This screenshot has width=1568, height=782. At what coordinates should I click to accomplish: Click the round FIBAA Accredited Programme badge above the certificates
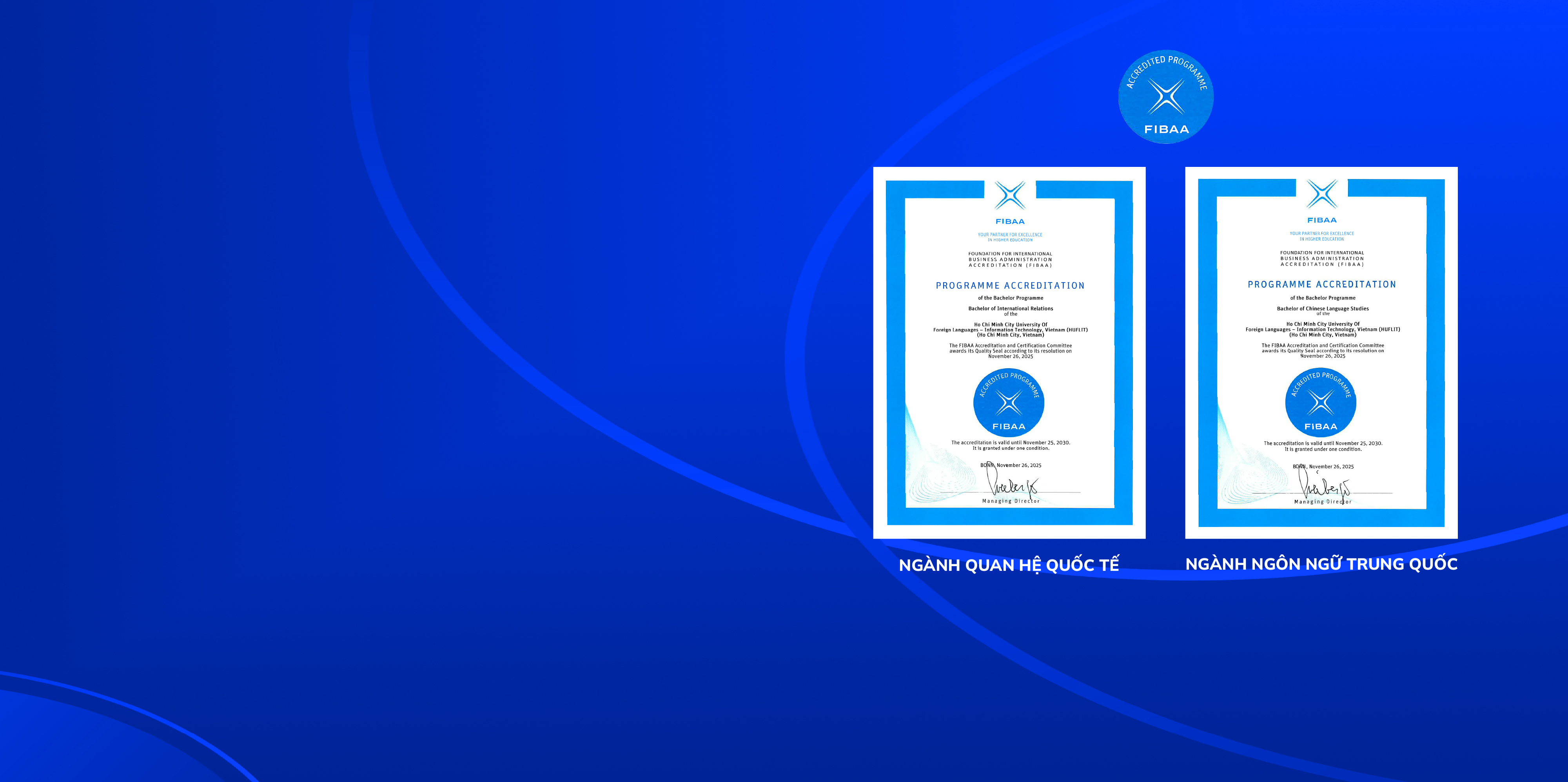1166,97
